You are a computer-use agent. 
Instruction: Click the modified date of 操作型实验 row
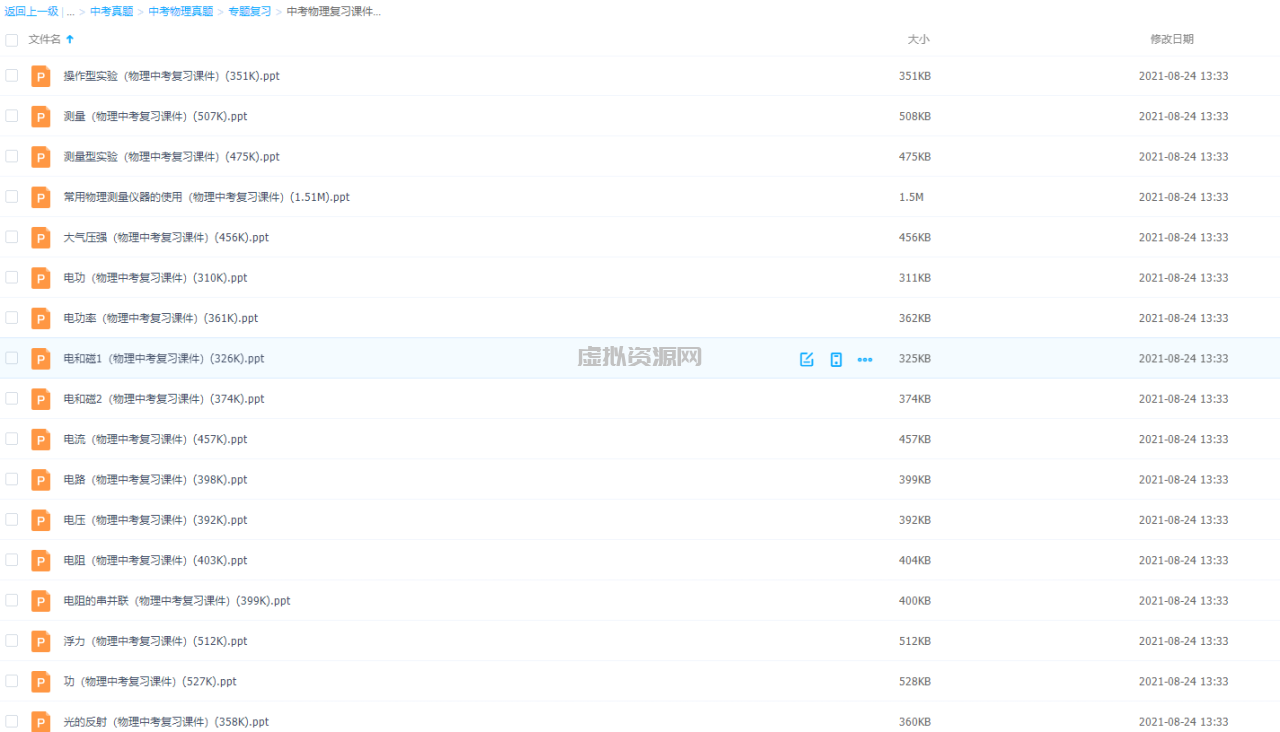pyautogui.click(x=1183, y=76)
